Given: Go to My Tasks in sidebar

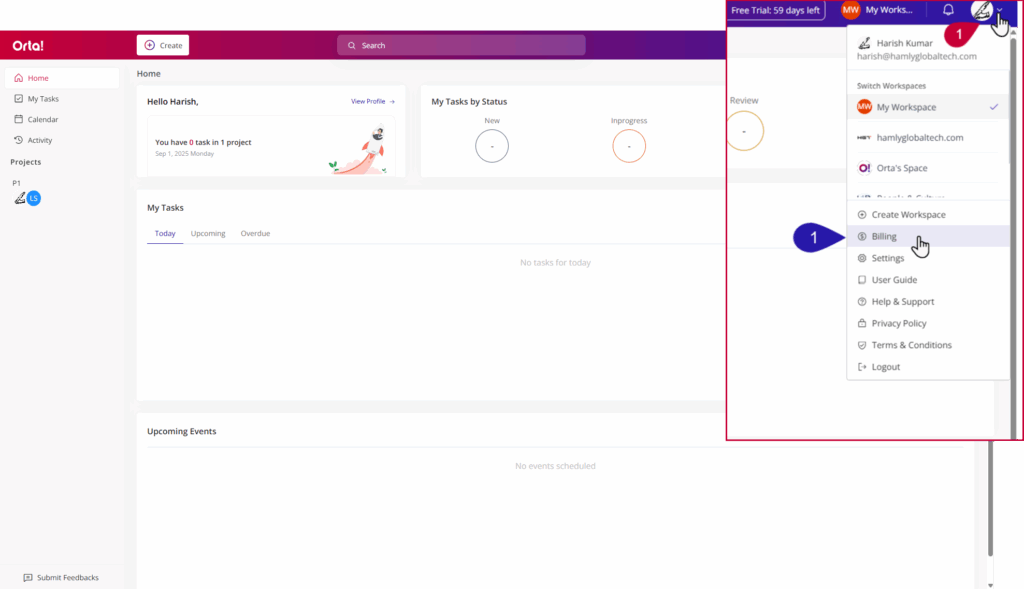Looking at the screenshot, I should coord(42,99).
